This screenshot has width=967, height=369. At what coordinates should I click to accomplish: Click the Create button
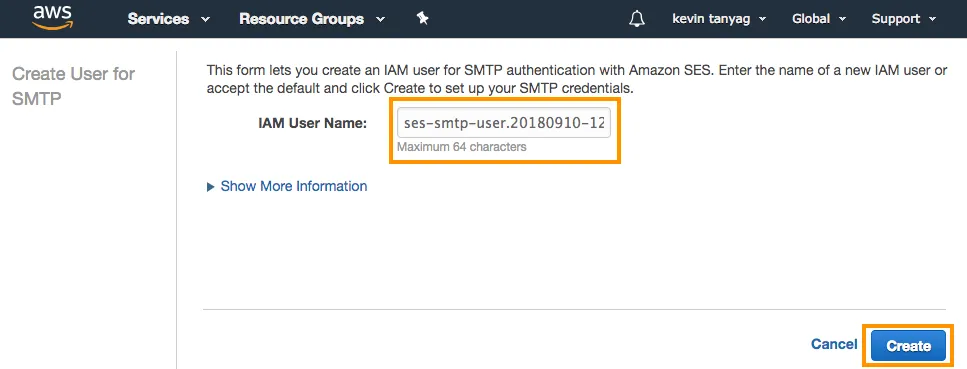tap(908, 346)
